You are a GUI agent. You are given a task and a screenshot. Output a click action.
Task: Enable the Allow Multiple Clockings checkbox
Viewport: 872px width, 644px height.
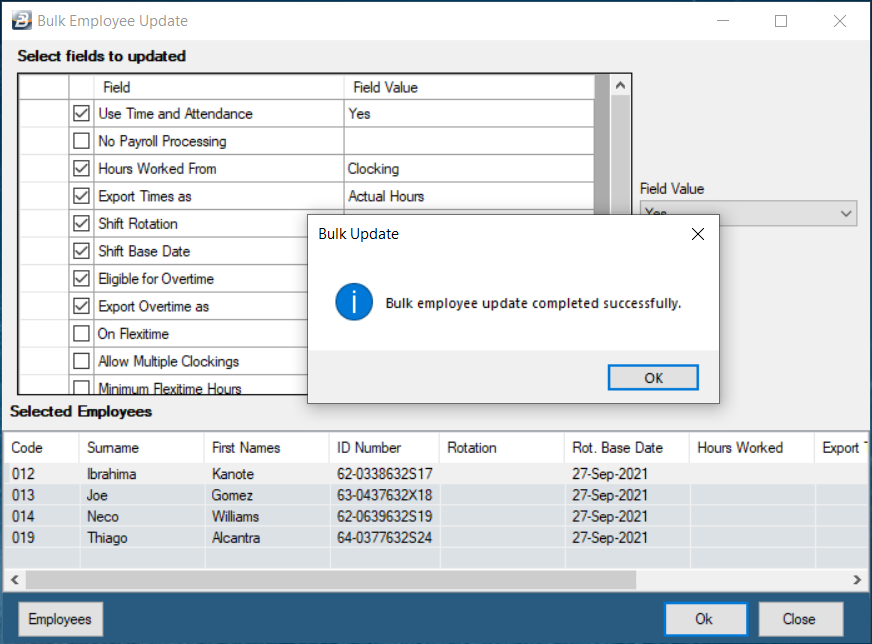81,361
